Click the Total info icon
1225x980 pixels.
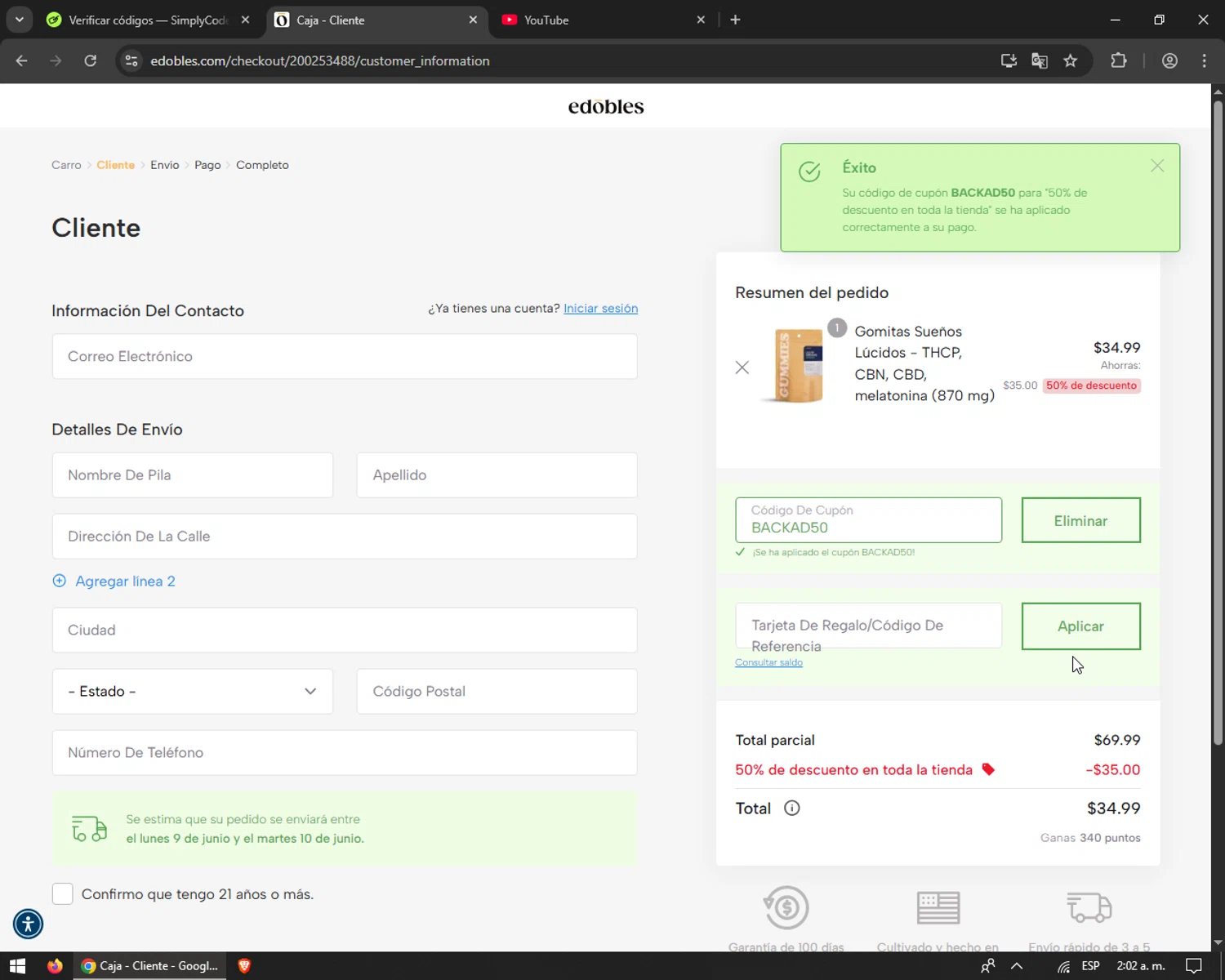pyautogui.click(x=791, y=808)
